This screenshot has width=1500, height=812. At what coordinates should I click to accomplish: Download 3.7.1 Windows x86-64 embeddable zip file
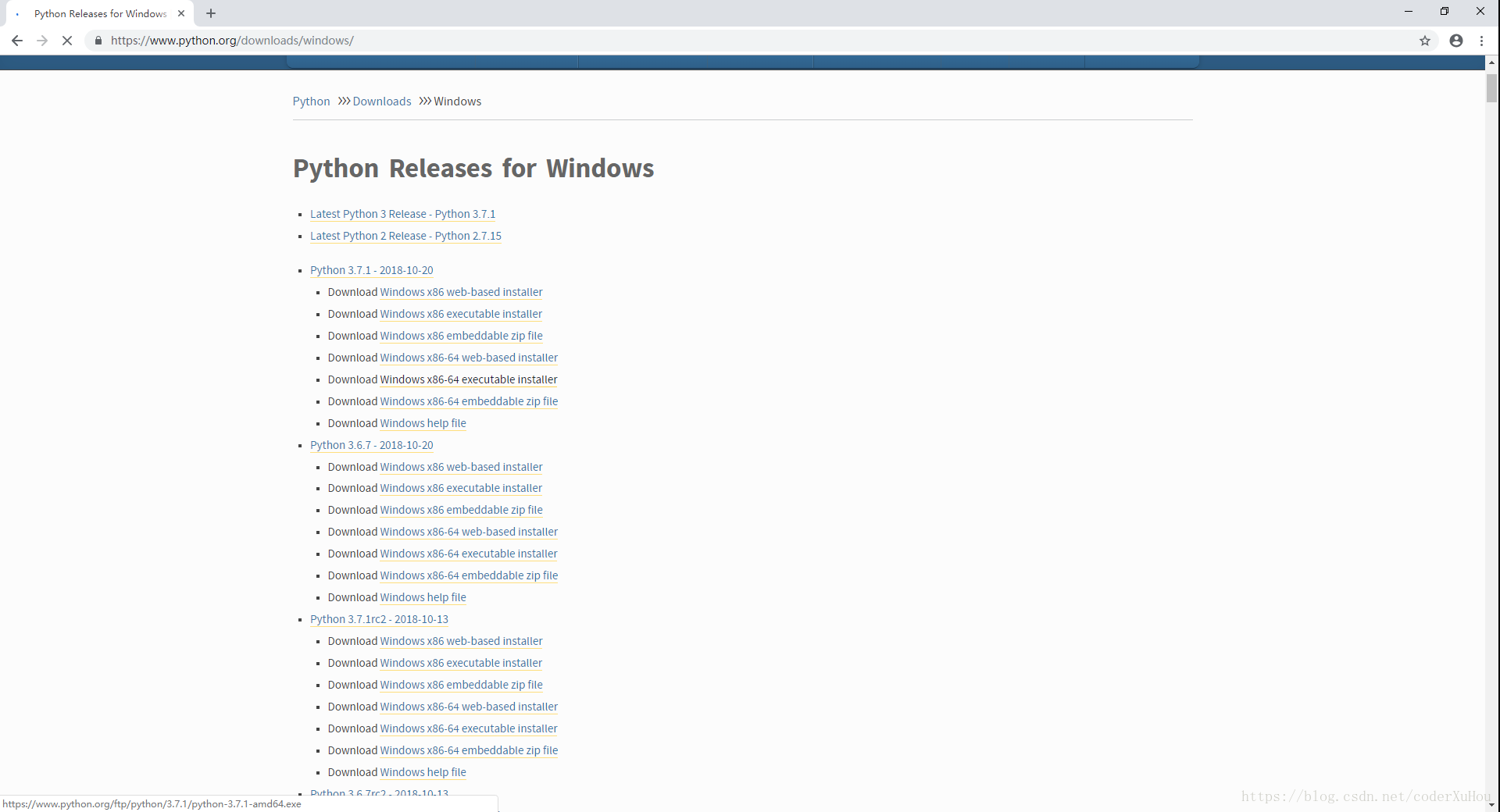pyautogui.click(x=469, y=401)
